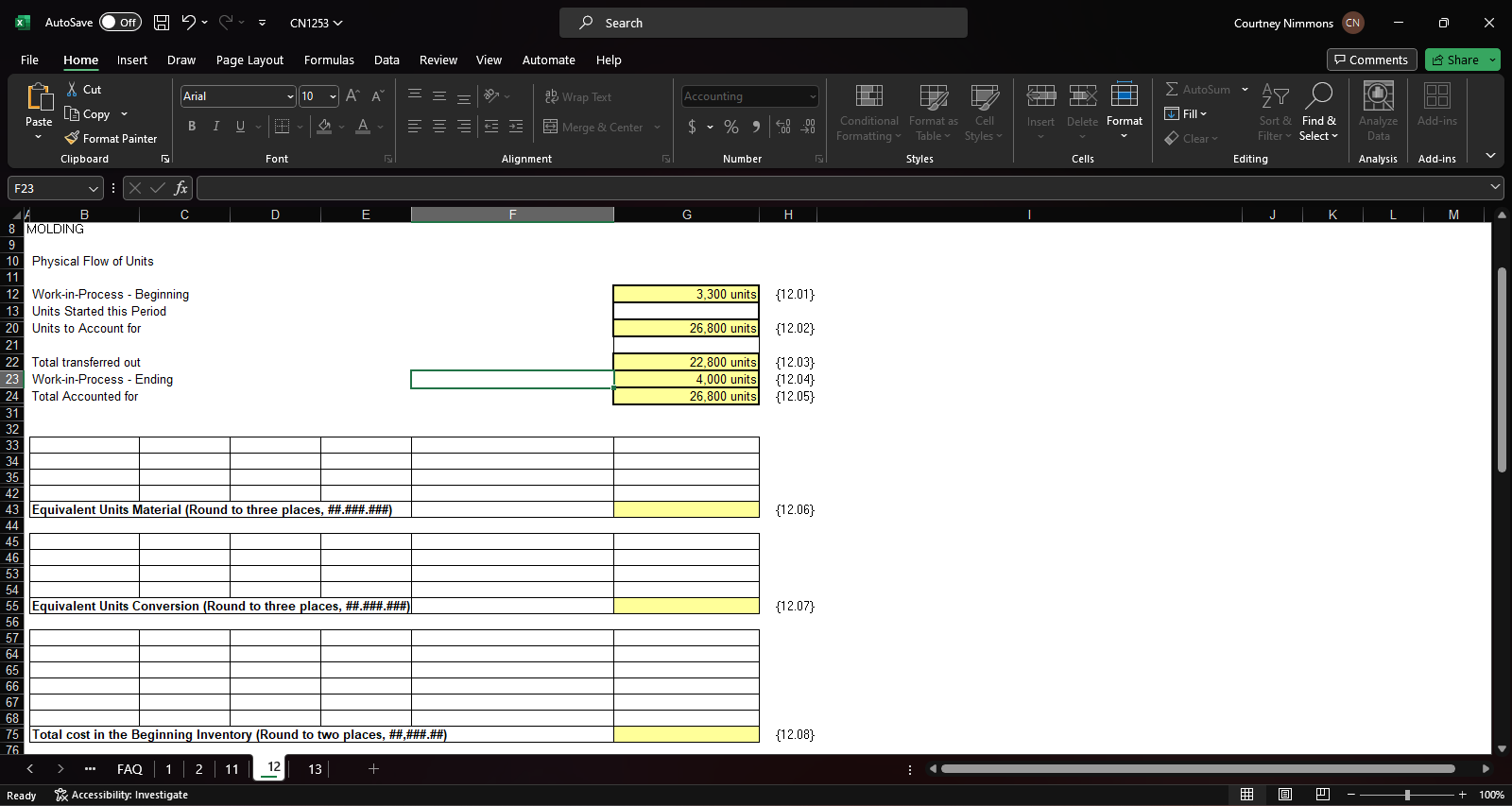The image size is (1512, 806).
Task: Increase cell indent
Action: click(516, 127)
